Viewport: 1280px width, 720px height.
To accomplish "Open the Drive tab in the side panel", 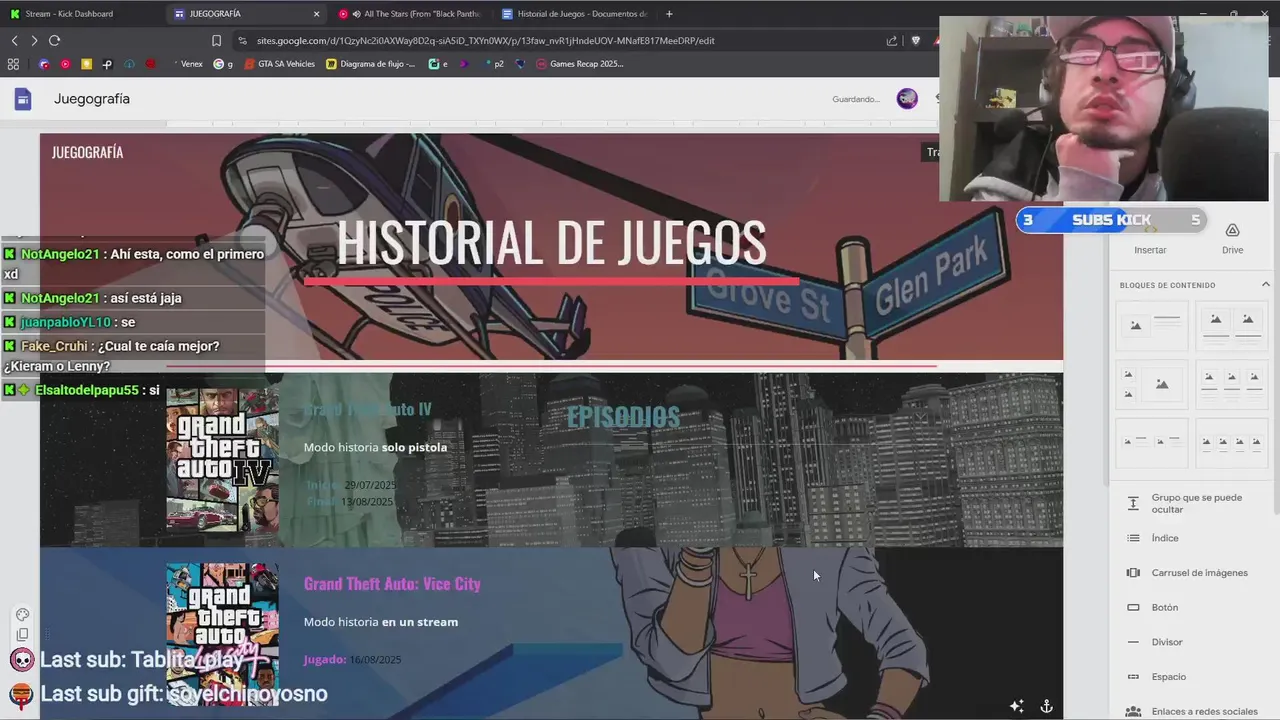I will (x=1232, y=238).
